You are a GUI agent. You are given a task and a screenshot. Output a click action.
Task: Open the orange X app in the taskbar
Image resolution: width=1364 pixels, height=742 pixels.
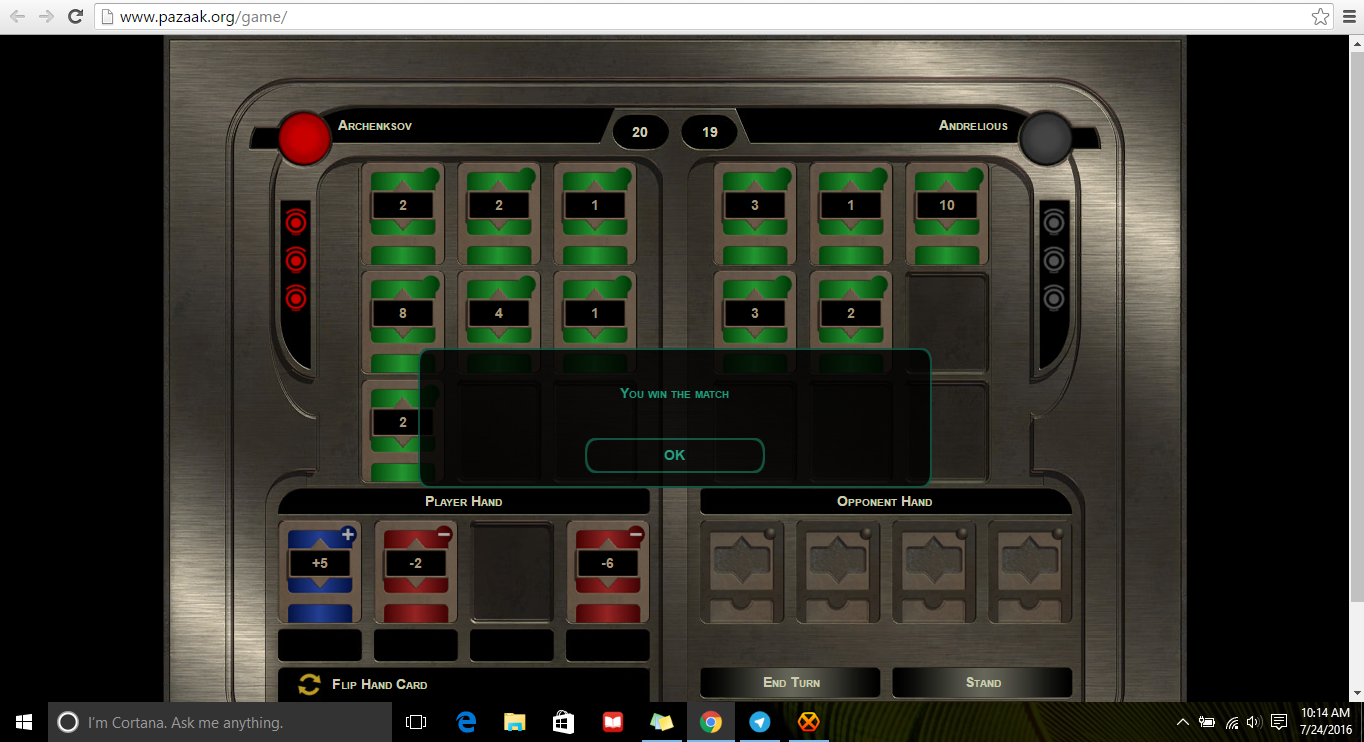click(x=809, y=722)
